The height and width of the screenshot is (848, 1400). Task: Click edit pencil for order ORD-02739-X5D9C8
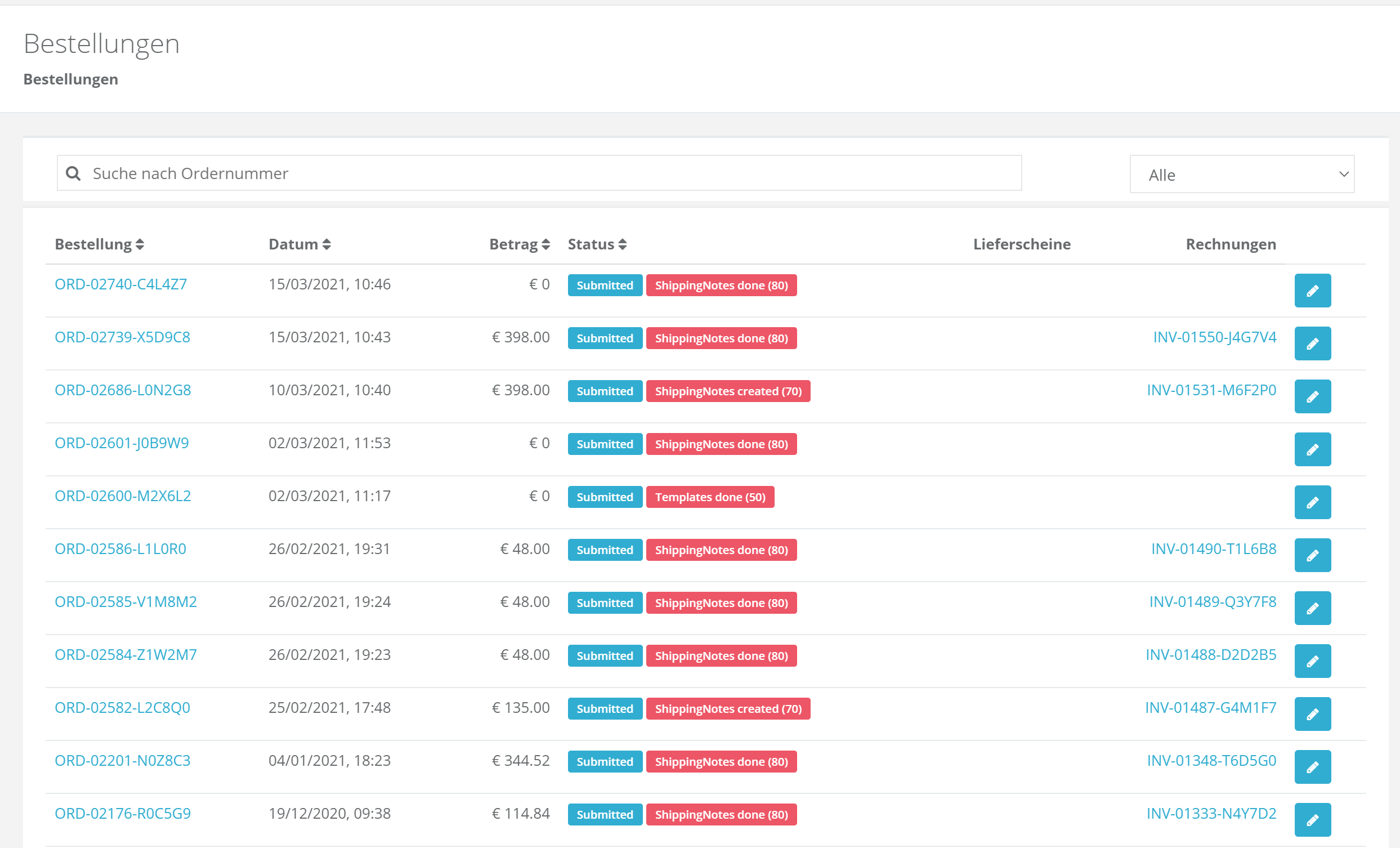coord(1313,343)
